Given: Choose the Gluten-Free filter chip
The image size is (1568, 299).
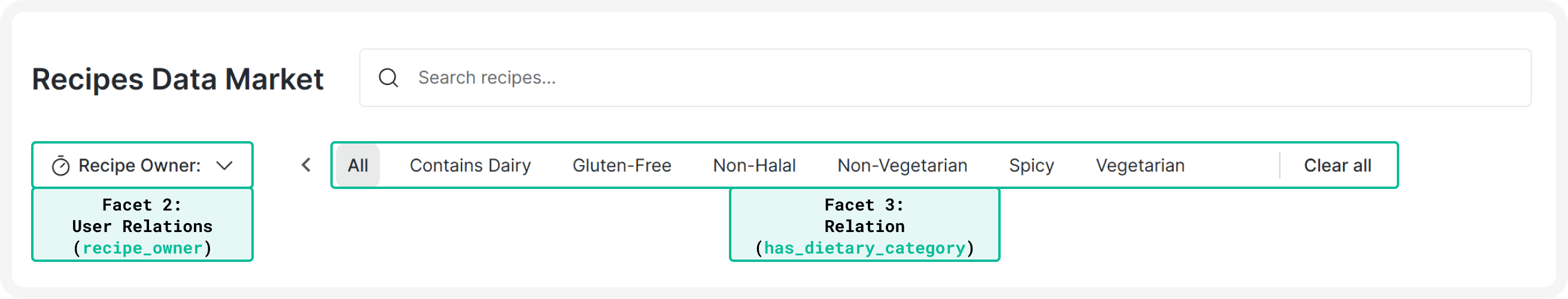Looking at the screenshot, I should (621, 166).
